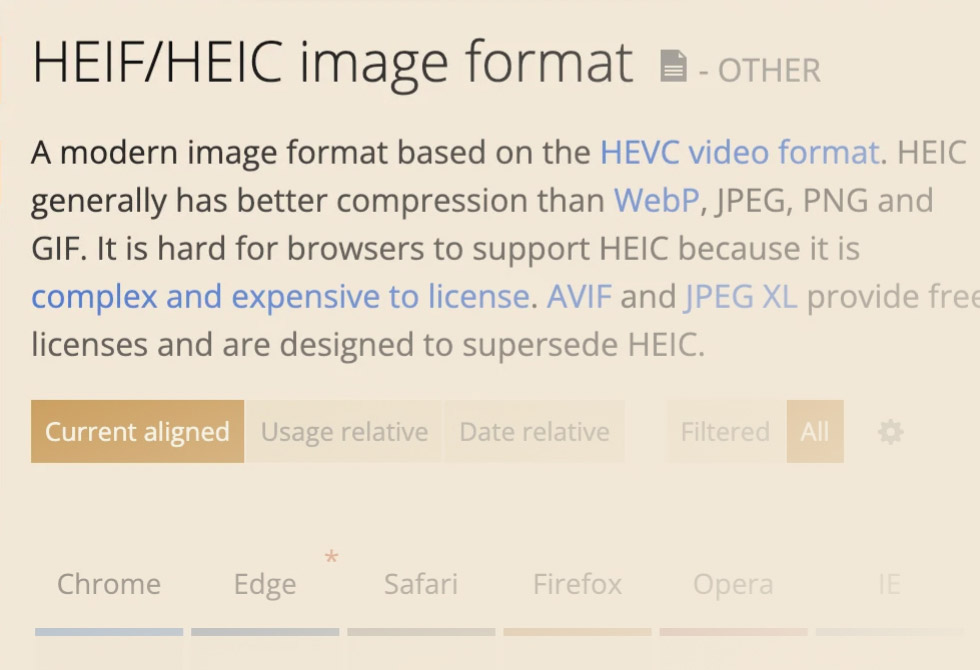Click the Firefox browser column header
The image size is (980, 670).
[577, 584]
